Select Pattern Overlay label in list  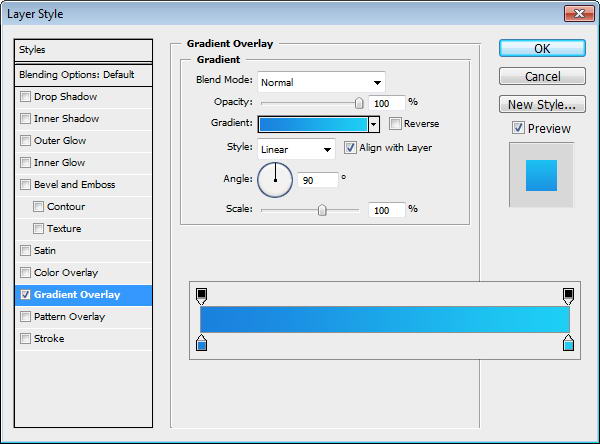[x=69, y=317]
